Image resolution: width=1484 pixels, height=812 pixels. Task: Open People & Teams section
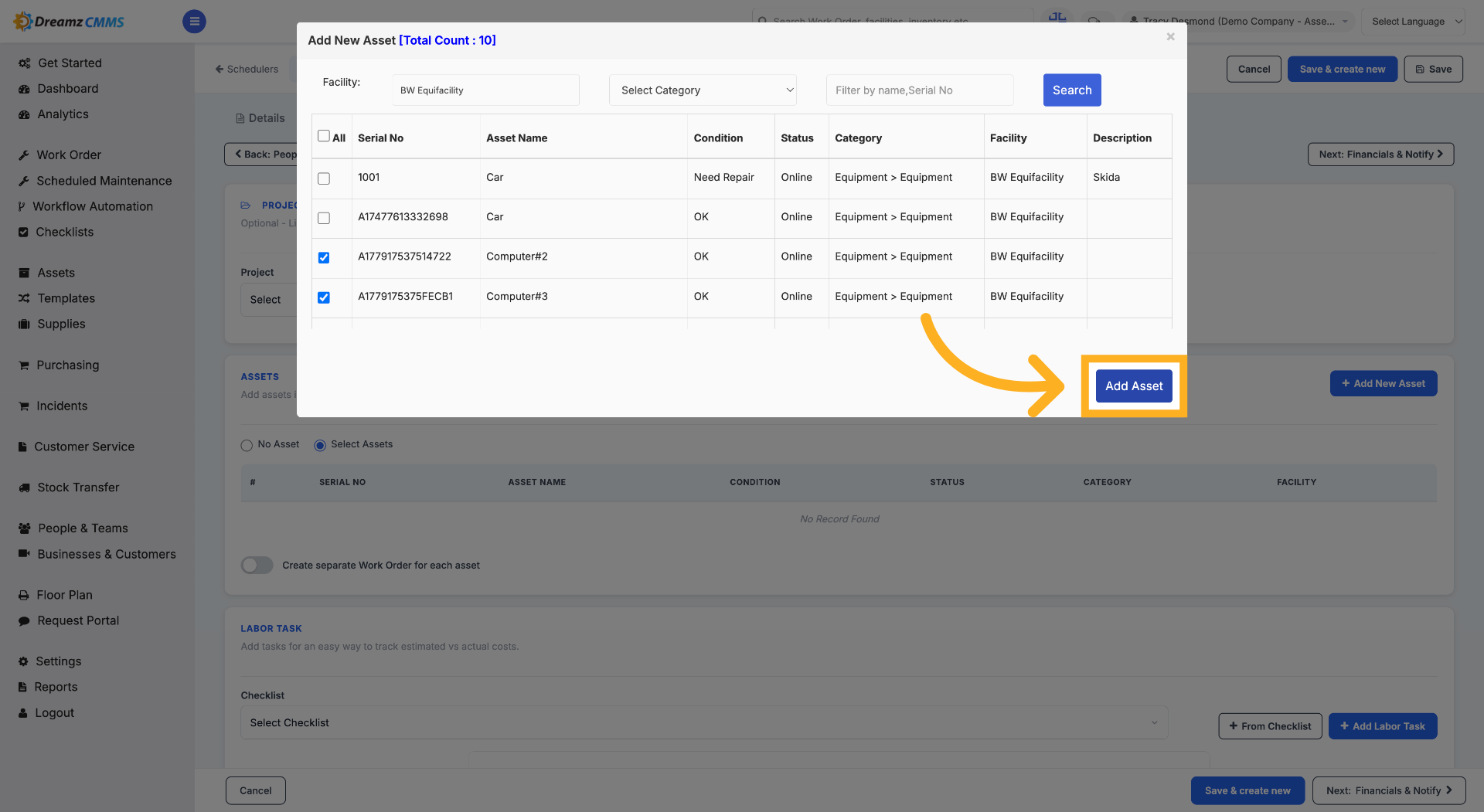click(73, 528)
